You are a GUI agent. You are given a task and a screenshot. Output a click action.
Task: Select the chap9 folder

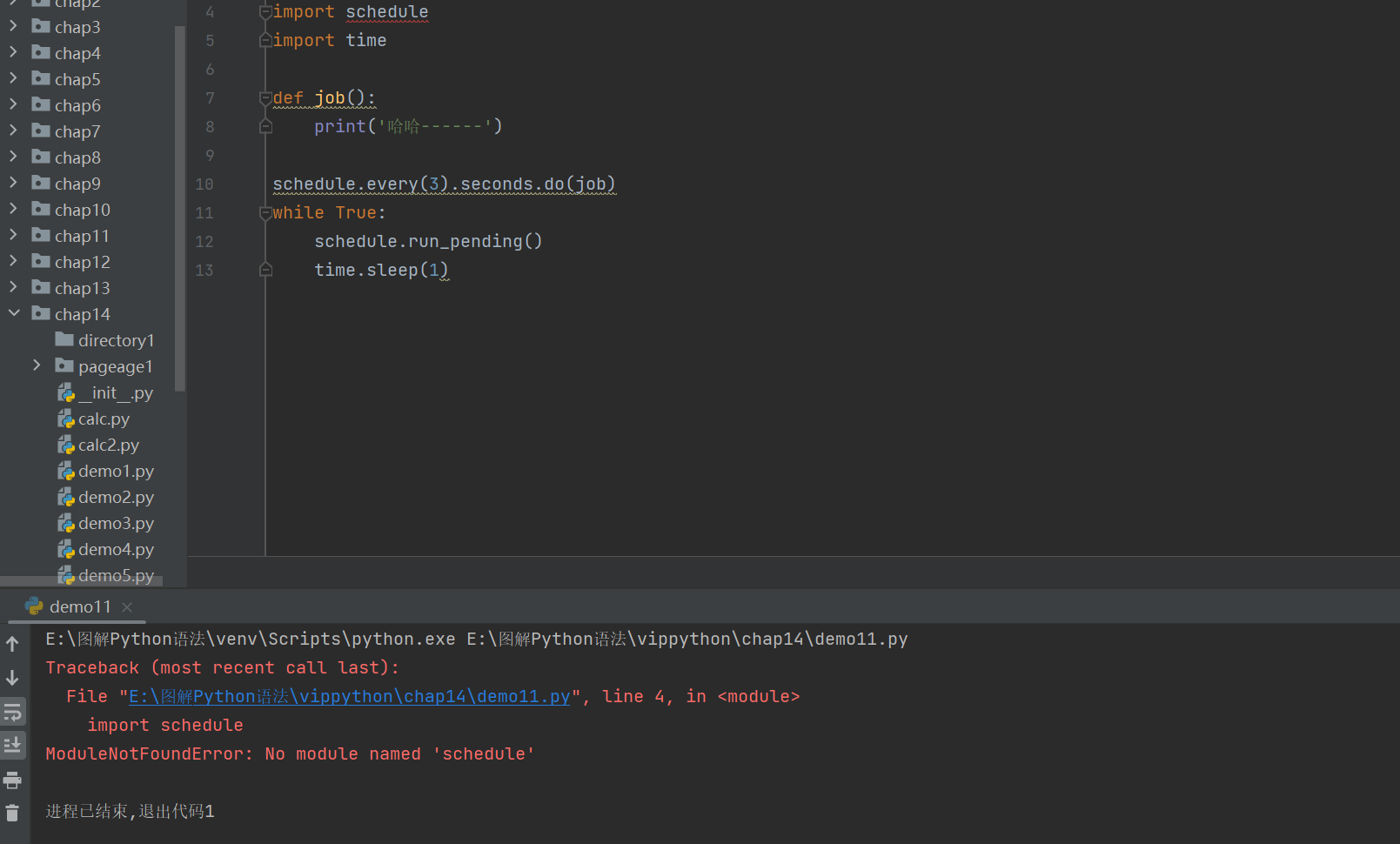coord(66,184)
